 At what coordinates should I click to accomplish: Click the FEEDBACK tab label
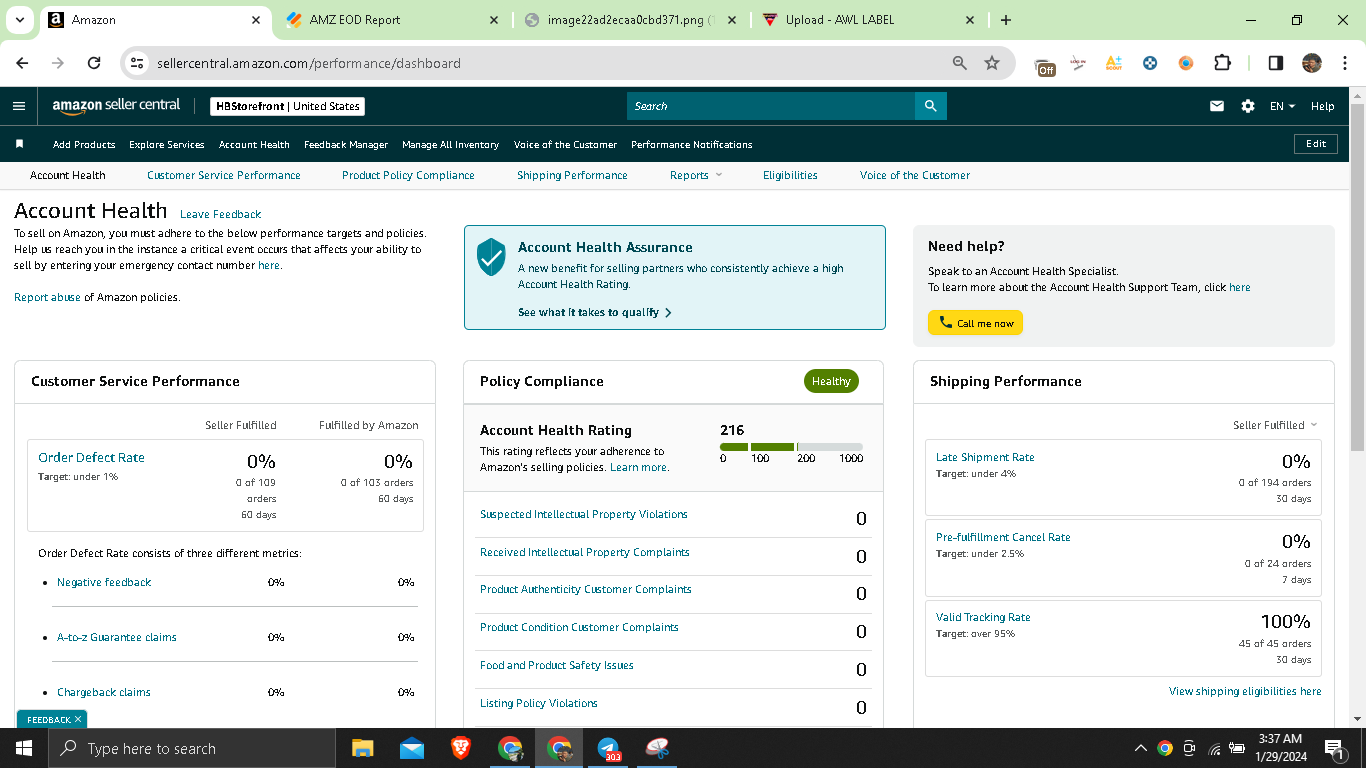pos(49,719)
